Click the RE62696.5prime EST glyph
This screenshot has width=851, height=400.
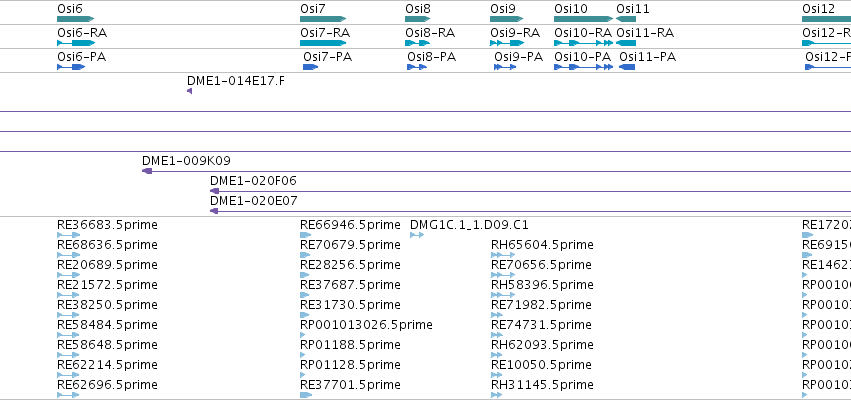pyautogui.click(x=68, y=395)
